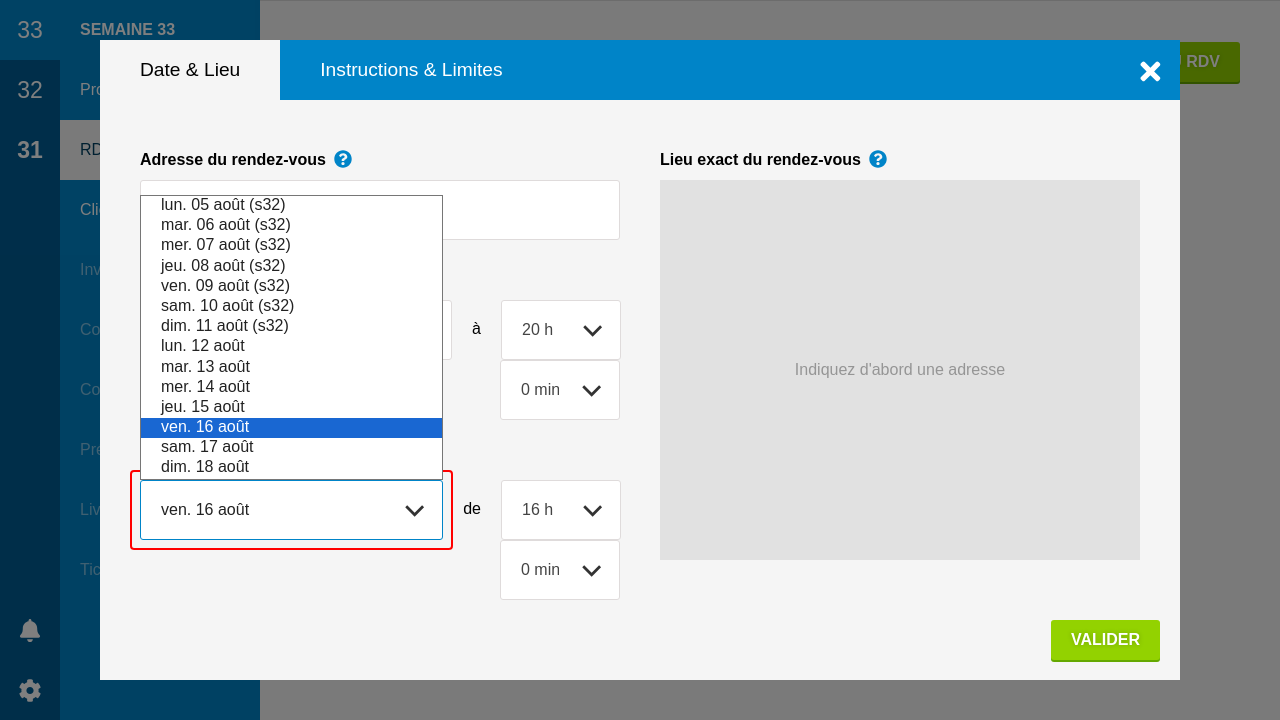Open the minutes dropdown below 20 h

[x=559, y=390]
